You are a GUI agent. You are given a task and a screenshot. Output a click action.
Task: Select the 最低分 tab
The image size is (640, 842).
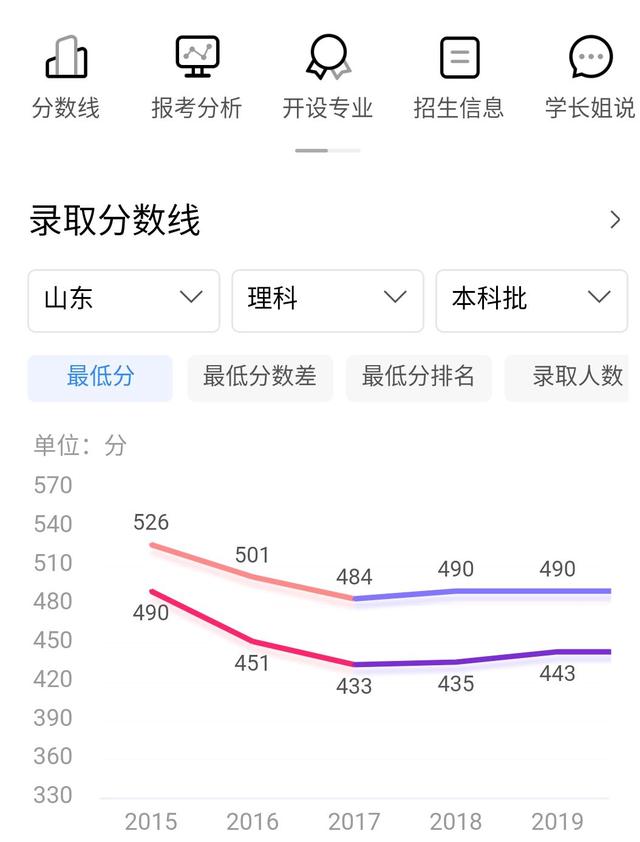(100, 378)
